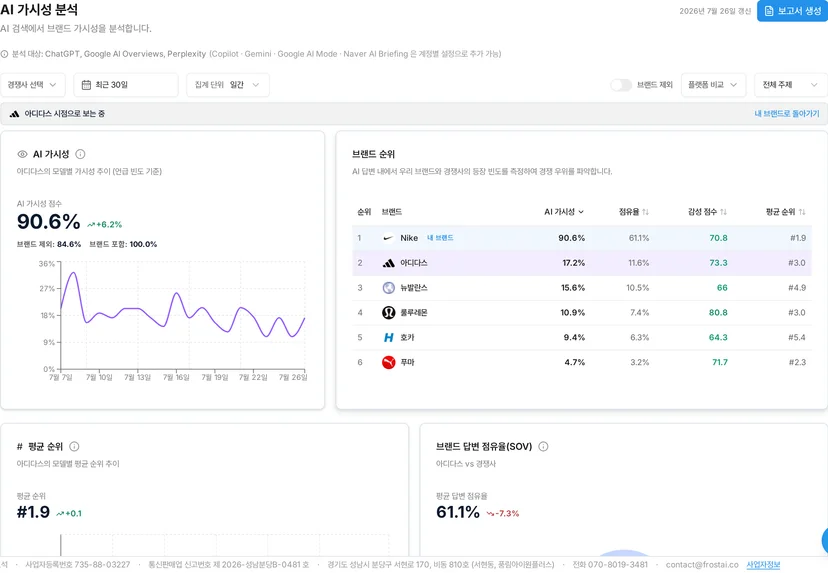Open the 경쟁사 선택 dropdown

(33, 85)
